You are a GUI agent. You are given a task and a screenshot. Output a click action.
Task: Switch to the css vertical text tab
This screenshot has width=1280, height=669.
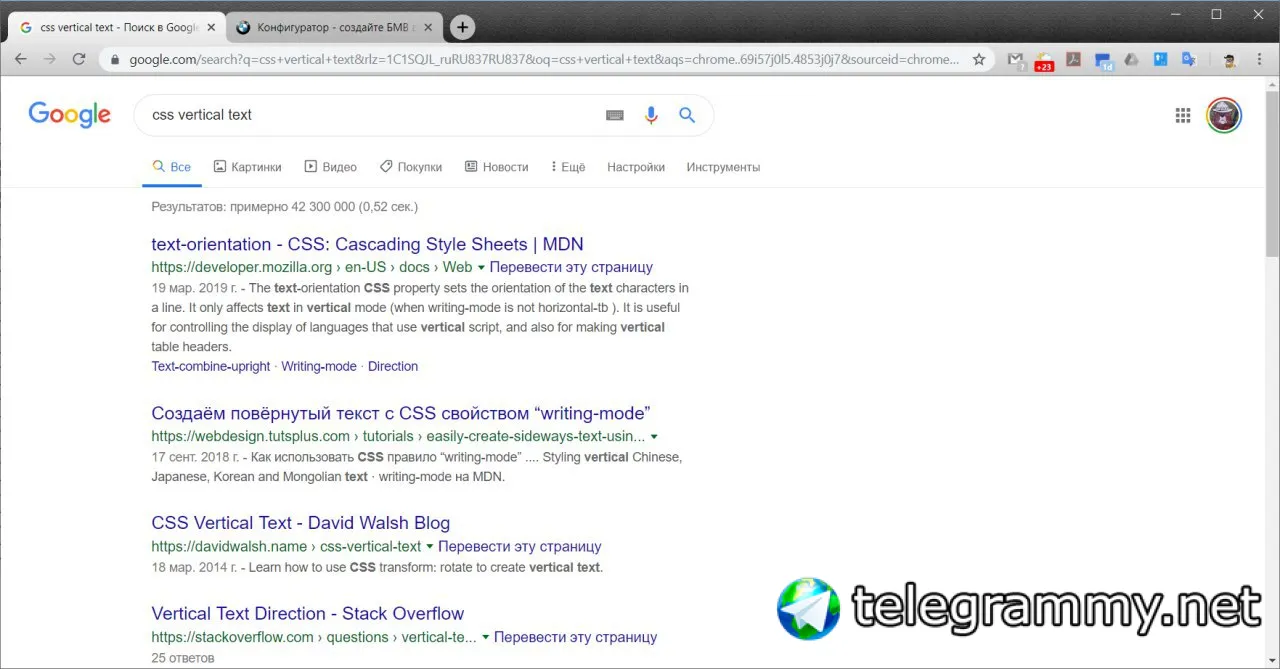[x=118, y=27]
